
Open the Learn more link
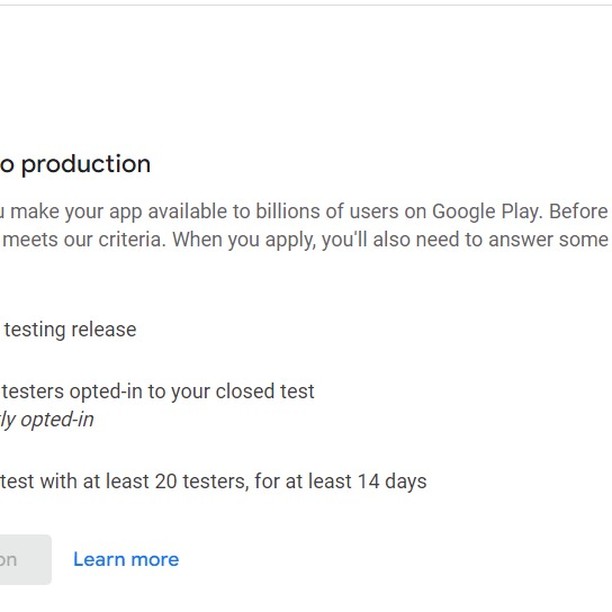[x=126, y=560]
